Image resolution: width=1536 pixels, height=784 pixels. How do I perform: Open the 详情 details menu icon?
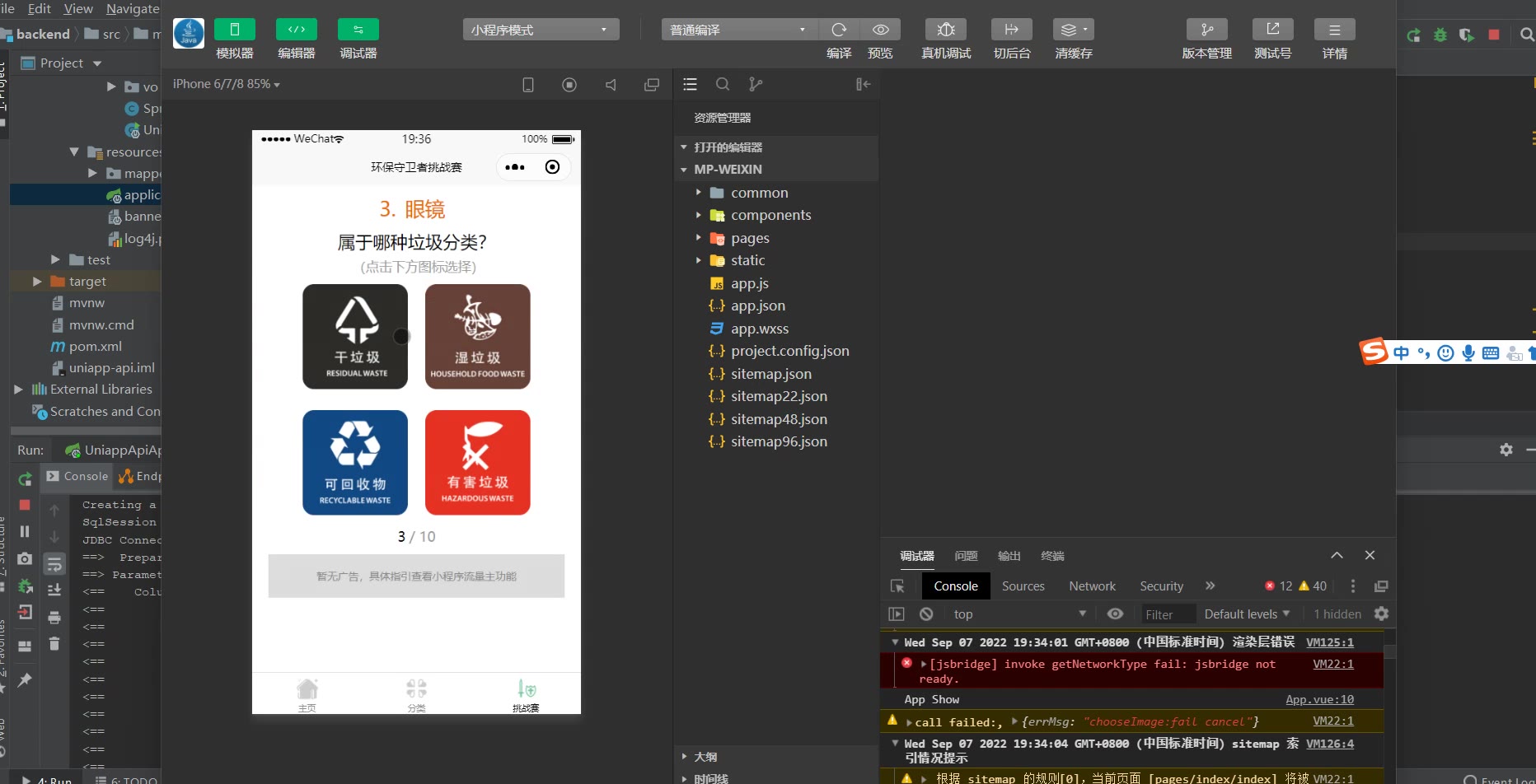1335,30
